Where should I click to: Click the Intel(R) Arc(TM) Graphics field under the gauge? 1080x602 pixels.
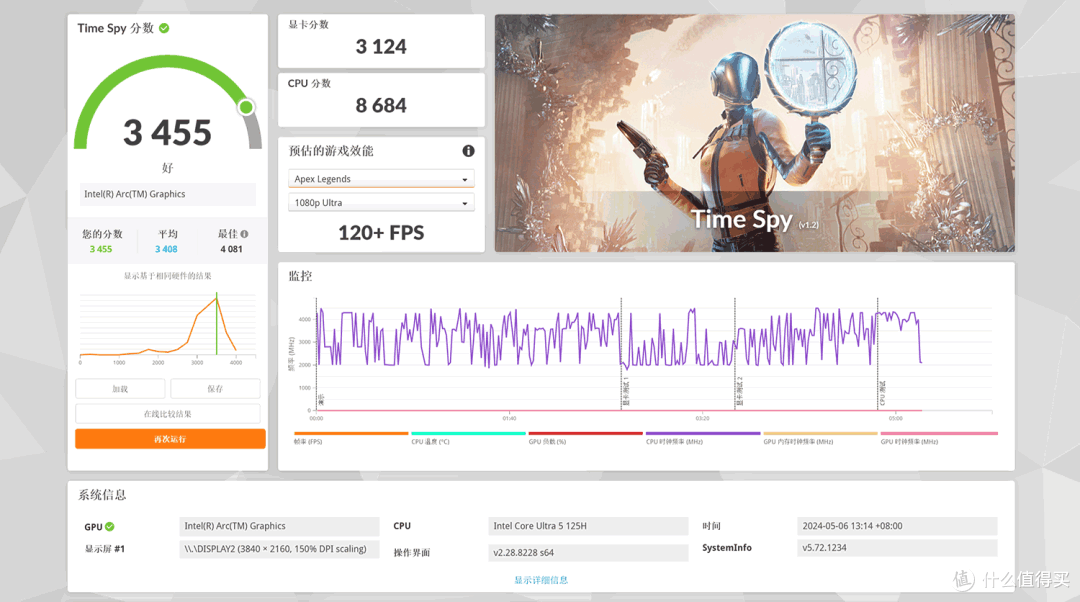168,194
